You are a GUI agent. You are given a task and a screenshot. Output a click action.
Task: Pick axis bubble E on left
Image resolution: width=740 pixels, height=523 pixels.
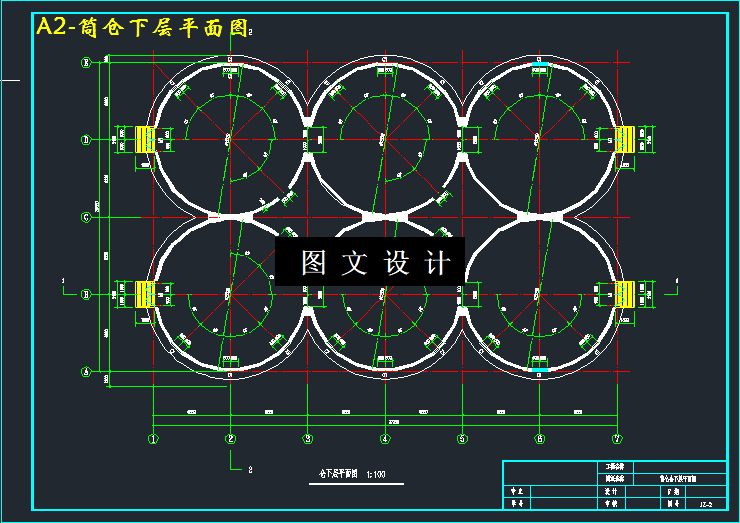pos(86,62)
